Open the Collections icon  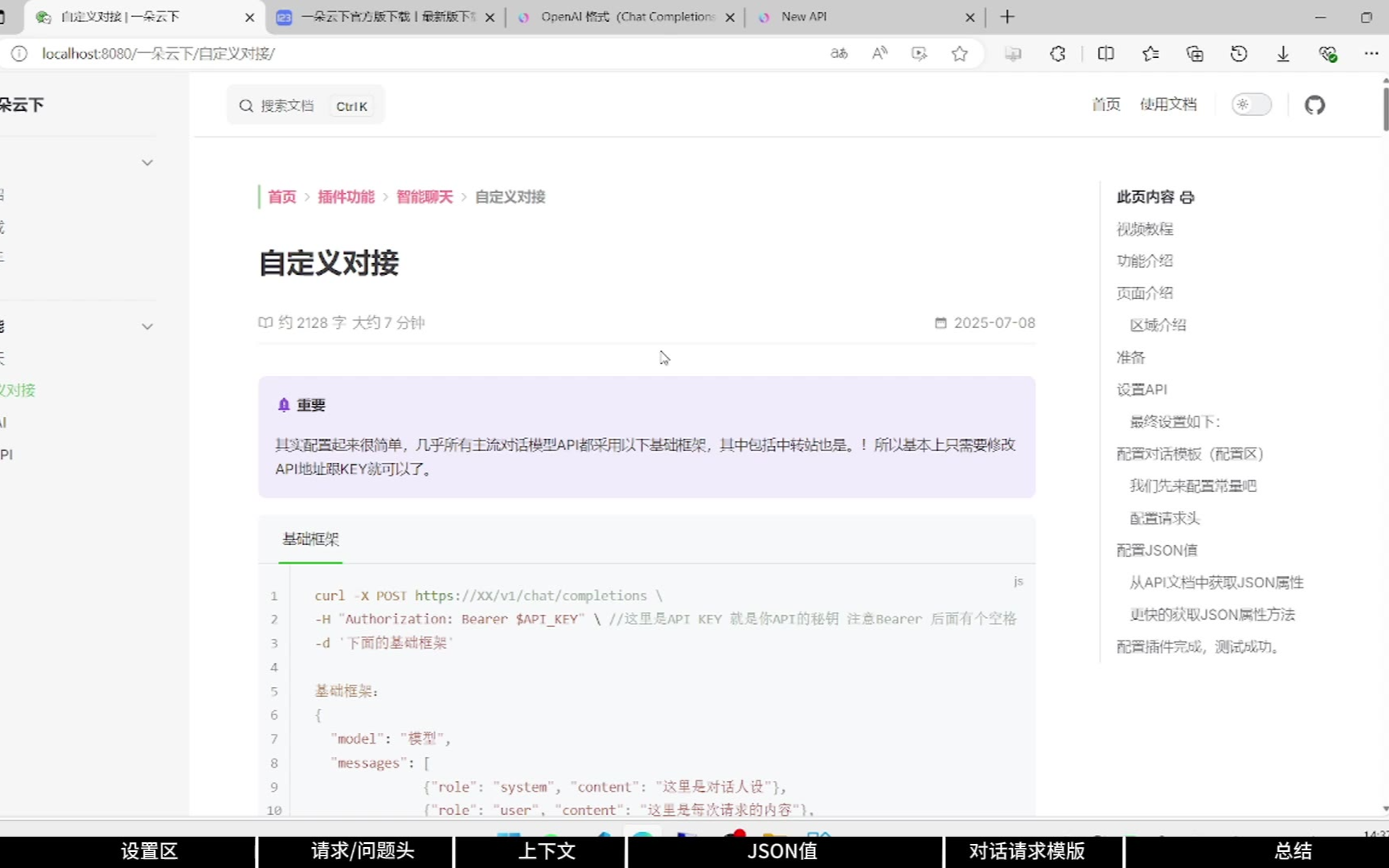(1194, 54)
